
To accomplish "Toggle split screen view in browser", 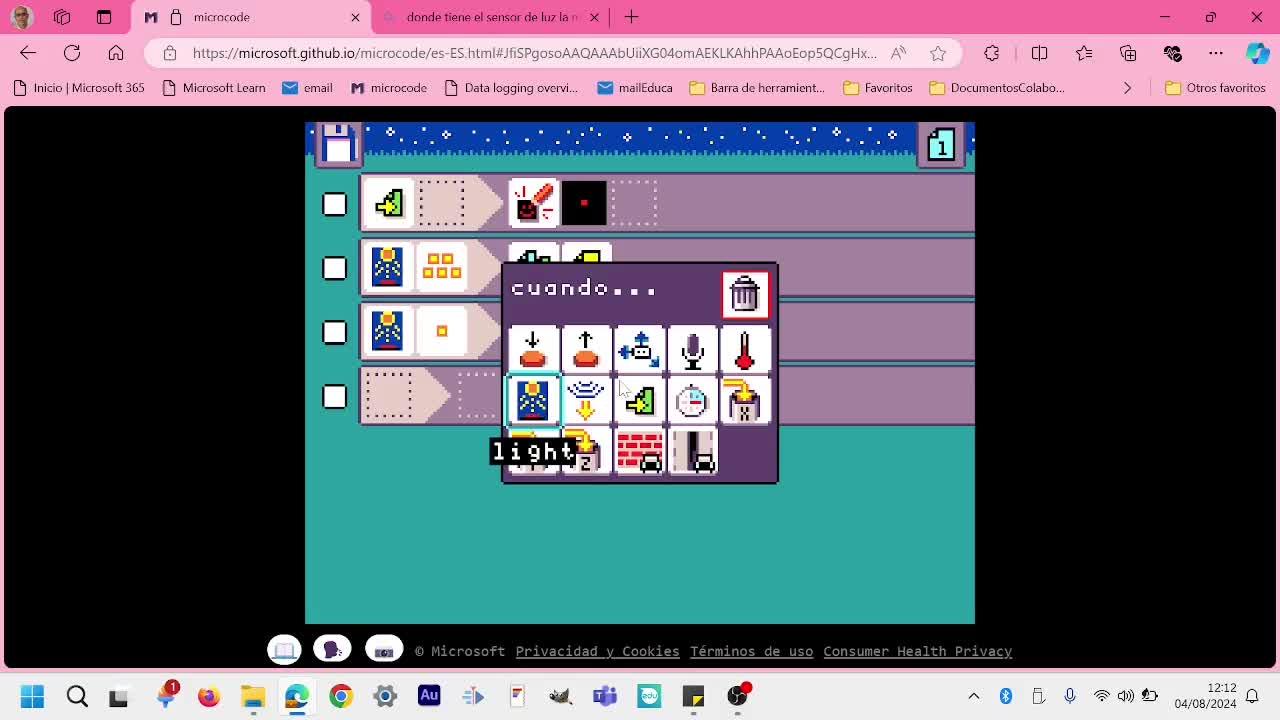I will pyautogui.click(x=1039, y=53).
